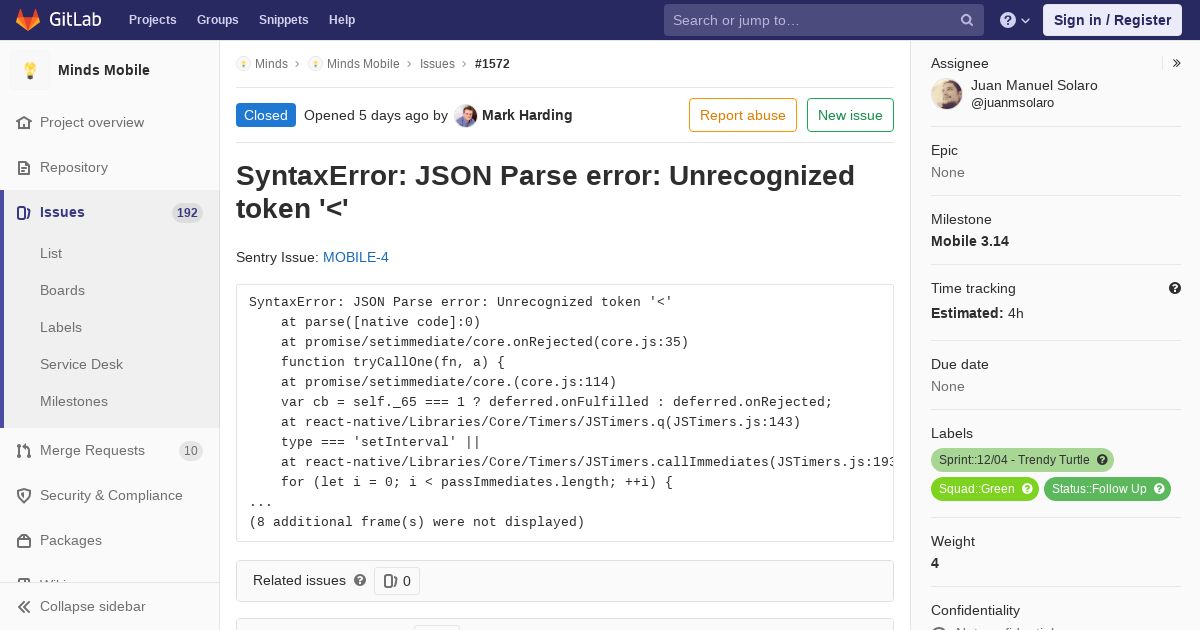Collapse the right sidebar chevron

[1177, 63]
